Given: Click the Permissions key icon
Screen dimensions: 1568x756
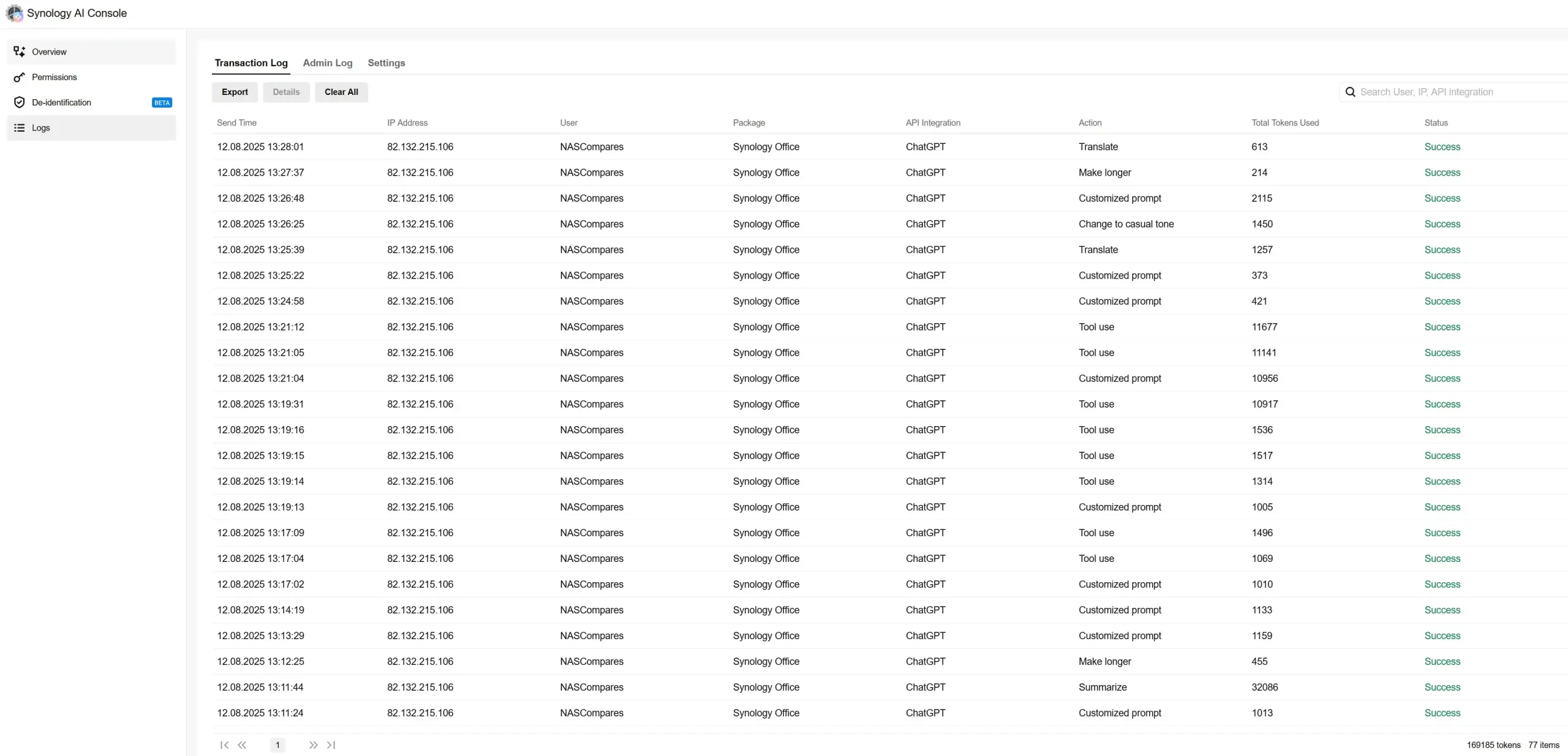Looking at the screenshot, I should [20, 77].
